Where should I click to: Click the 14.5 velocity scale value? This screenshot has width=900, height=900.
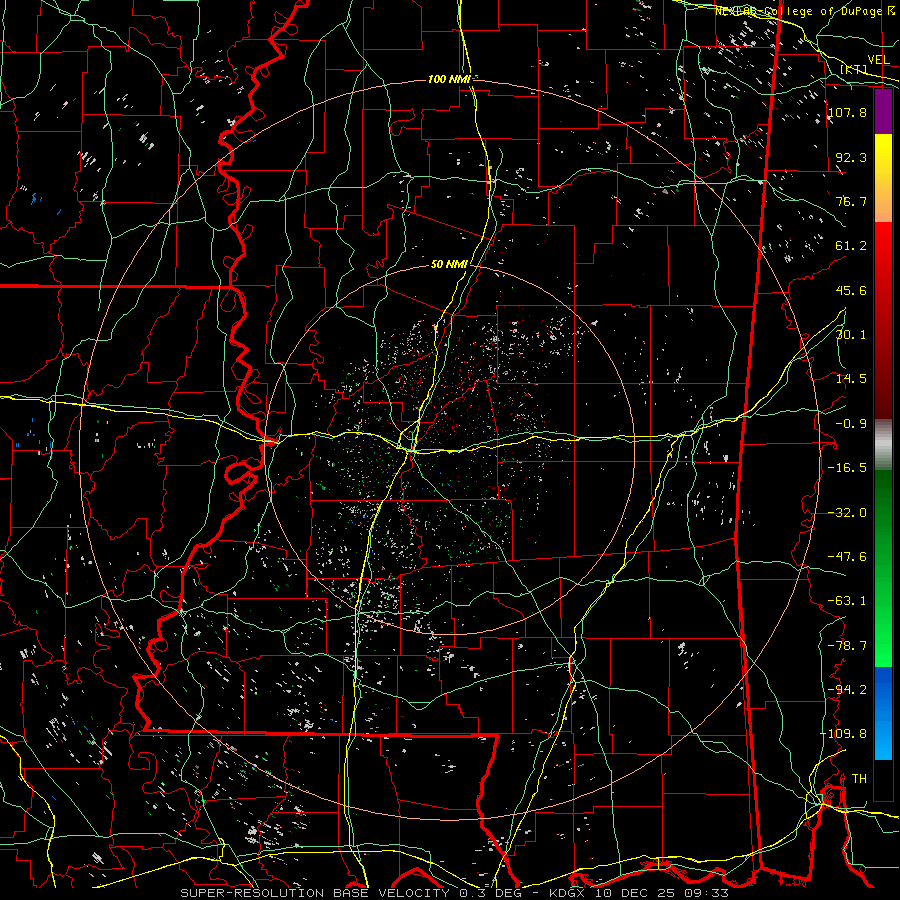coord(851,379)
